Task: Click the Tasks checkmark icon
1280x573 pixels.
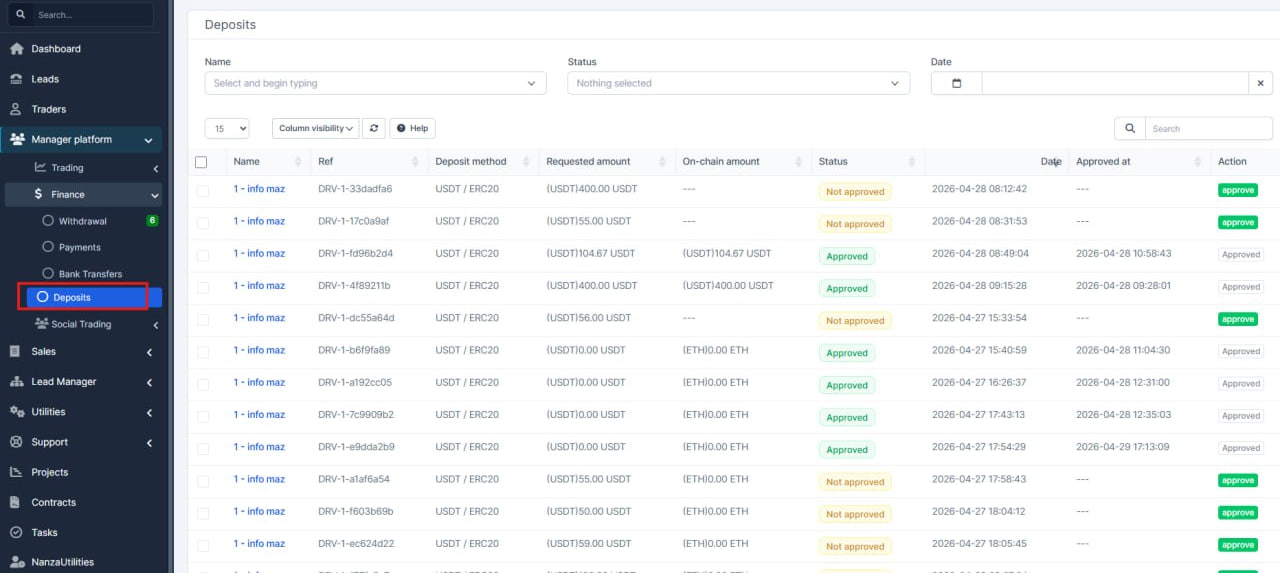Action: point(16,533)
